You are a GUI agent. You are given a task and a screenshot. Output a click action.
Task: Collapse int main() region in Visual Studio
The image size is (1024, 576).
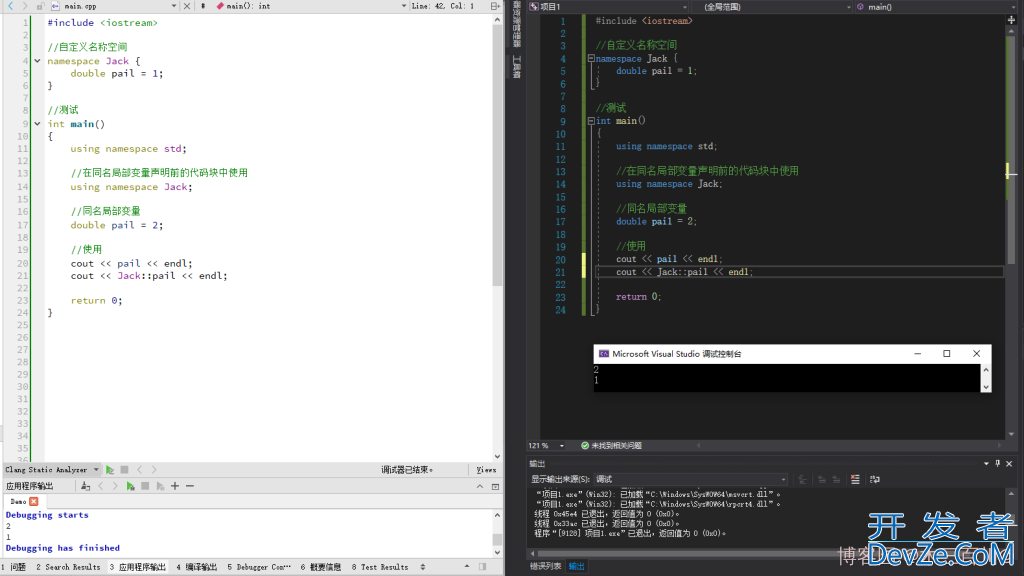pos(591,121)
